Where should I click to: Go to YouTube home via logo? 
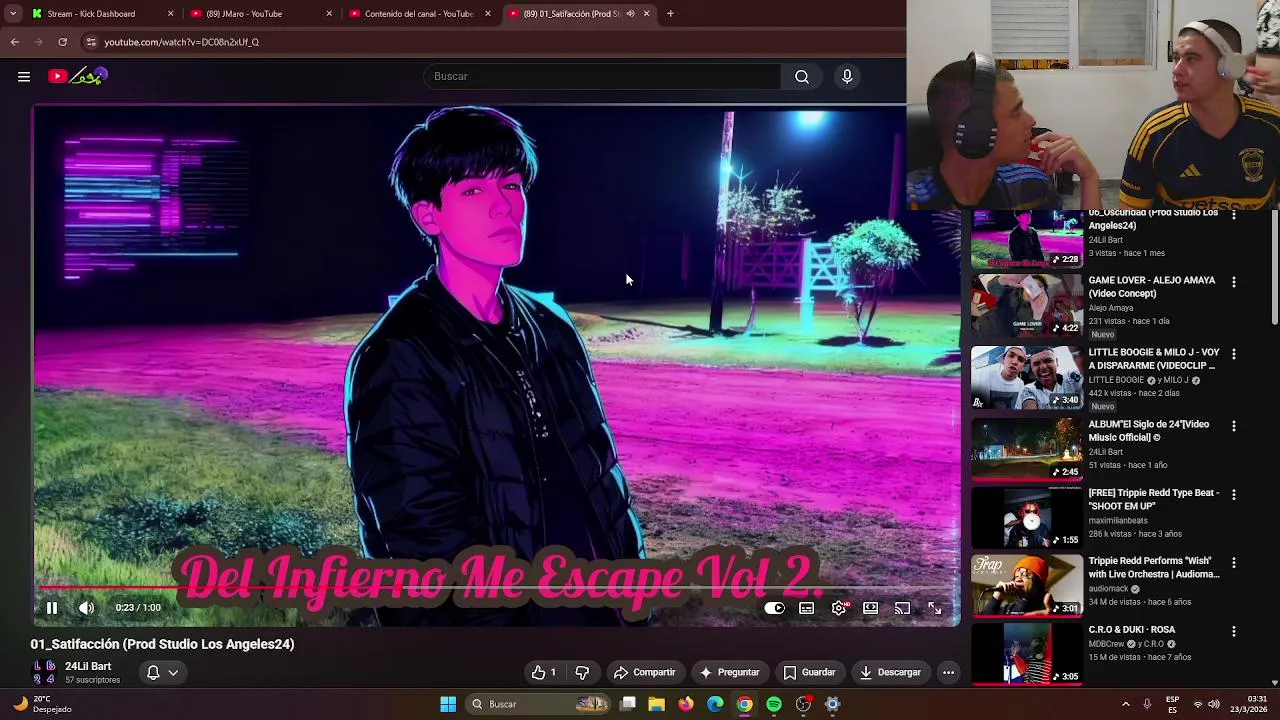click(x=77, y=76)
